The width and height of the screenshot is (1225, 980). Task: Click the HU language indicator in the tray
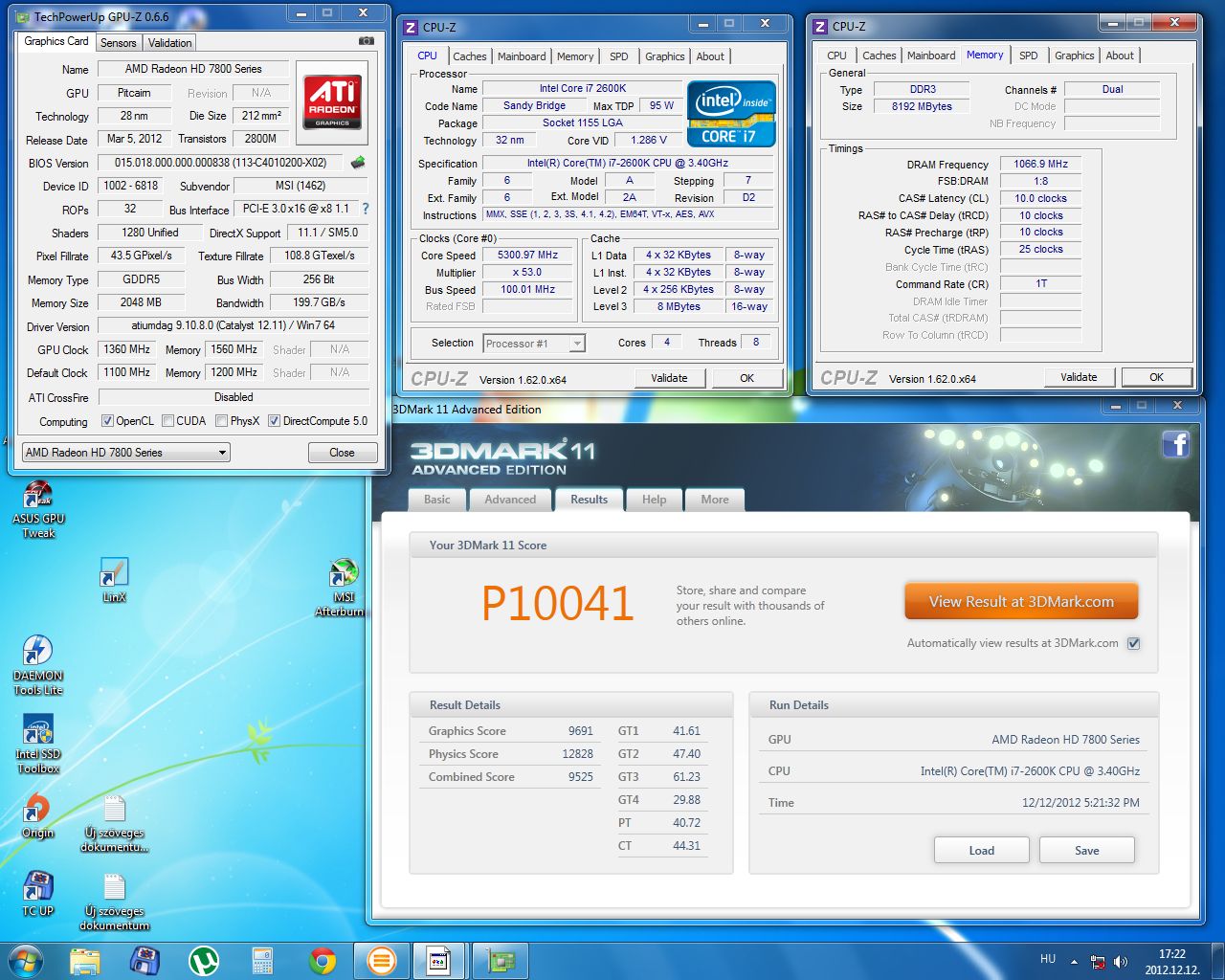pyautogui.click(x=1048, y=959)
